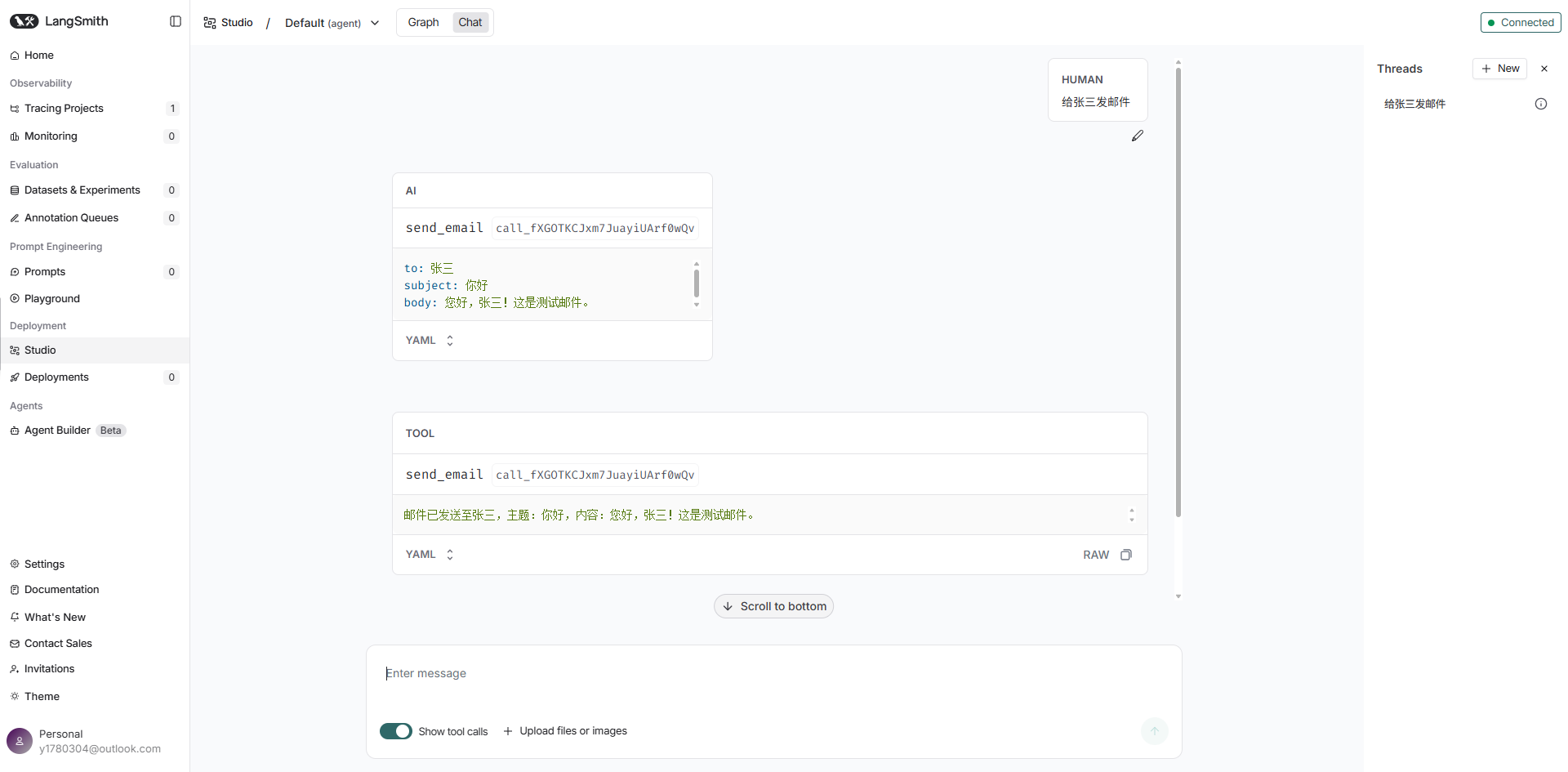Open the Default agent dropdown
1568x772 pixels.
tap(332, 23)
